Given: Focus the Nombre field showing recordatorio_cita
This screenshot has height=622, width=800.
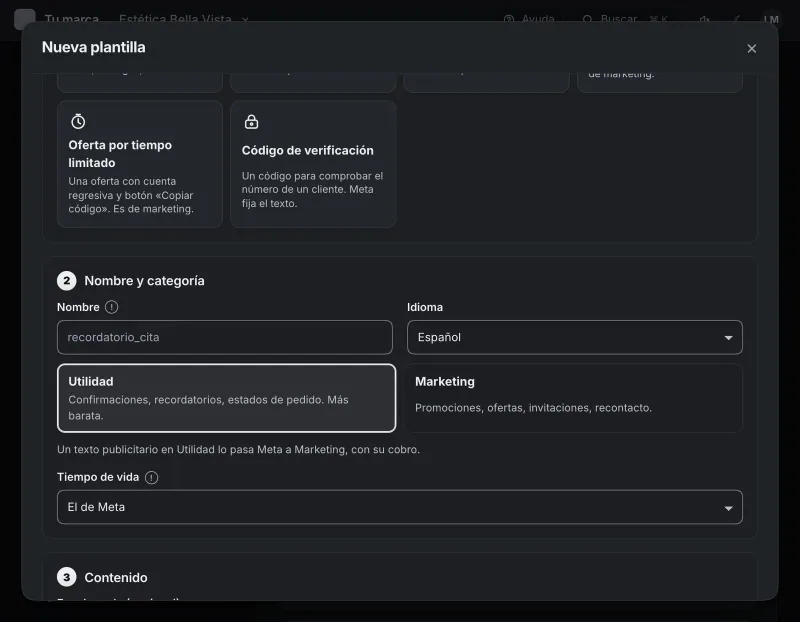Looking at the screenshot, I should [x=224, y=337].
